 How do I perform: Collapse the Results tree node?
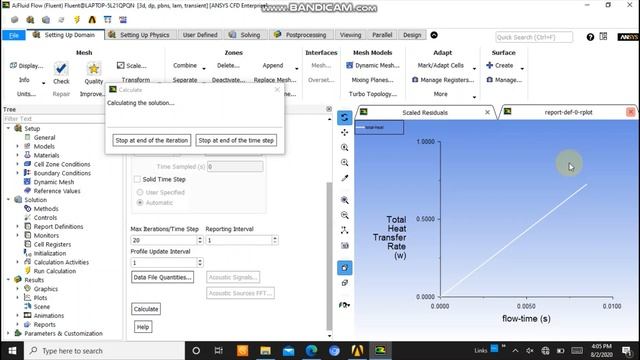pos(8,280)
